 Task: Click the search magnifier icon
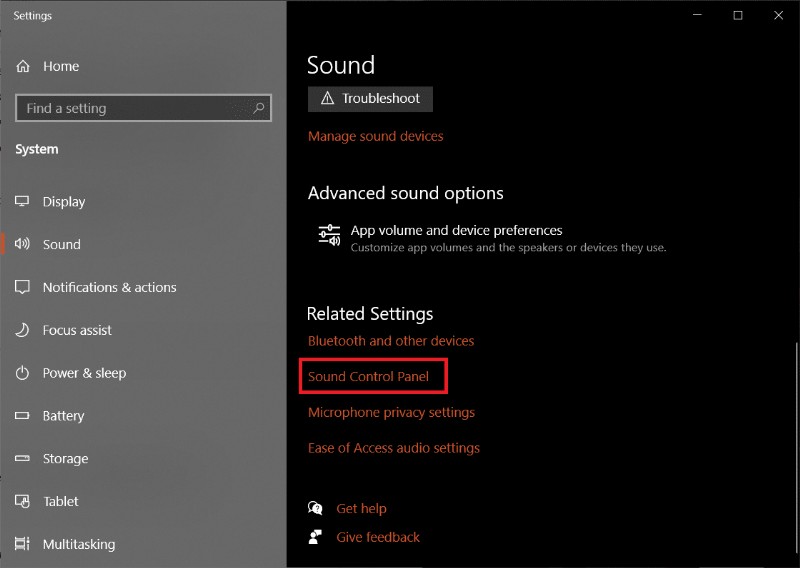(x=259, y=108)
